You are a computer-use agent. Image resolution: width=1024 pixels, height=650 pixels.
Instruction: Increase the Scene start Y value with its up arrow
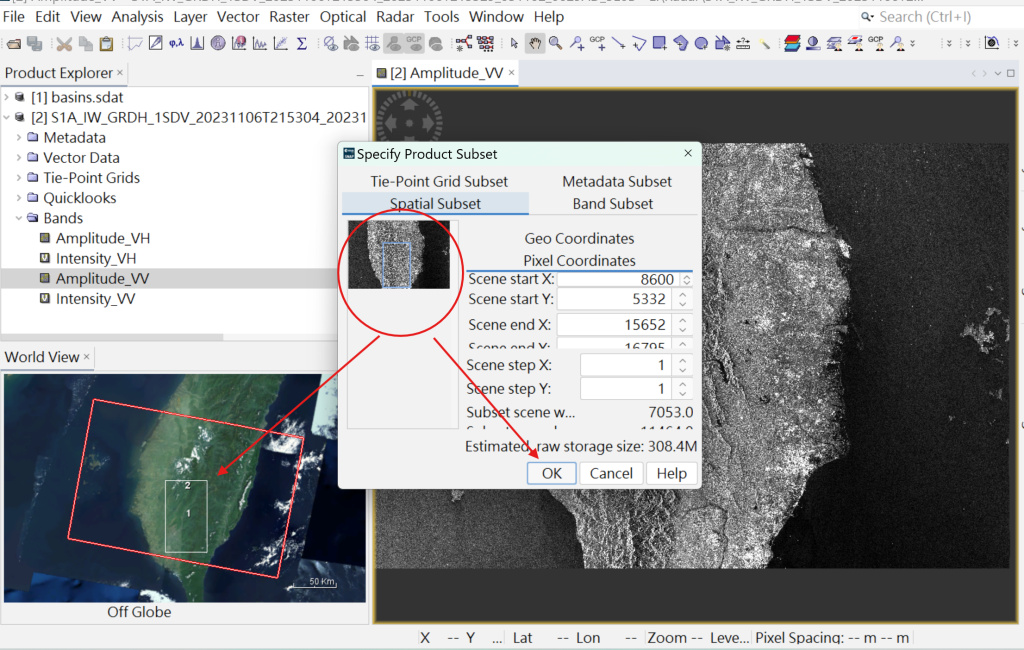point(682,295)
